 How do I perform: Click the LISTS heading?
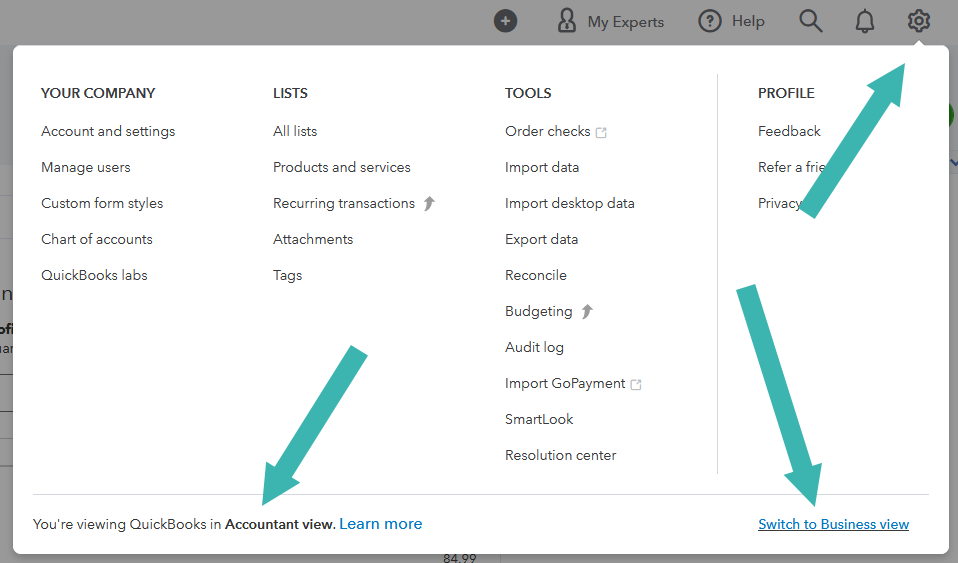point(290,93)
